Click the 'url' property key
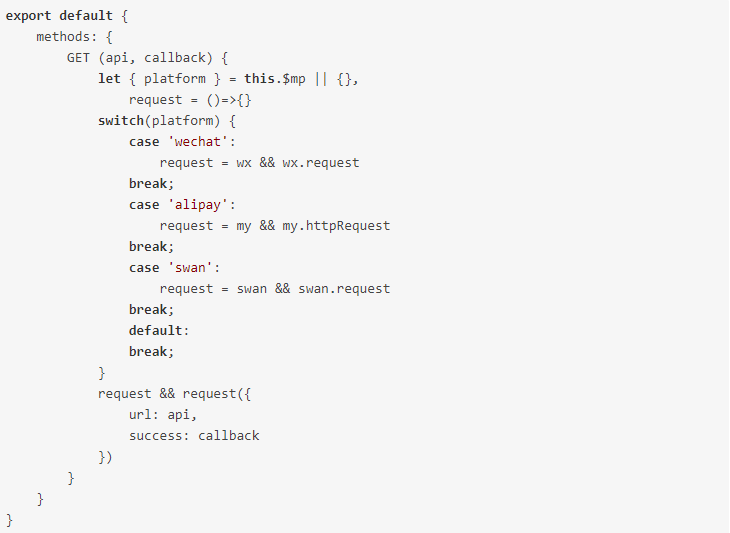 pos(141,415)
